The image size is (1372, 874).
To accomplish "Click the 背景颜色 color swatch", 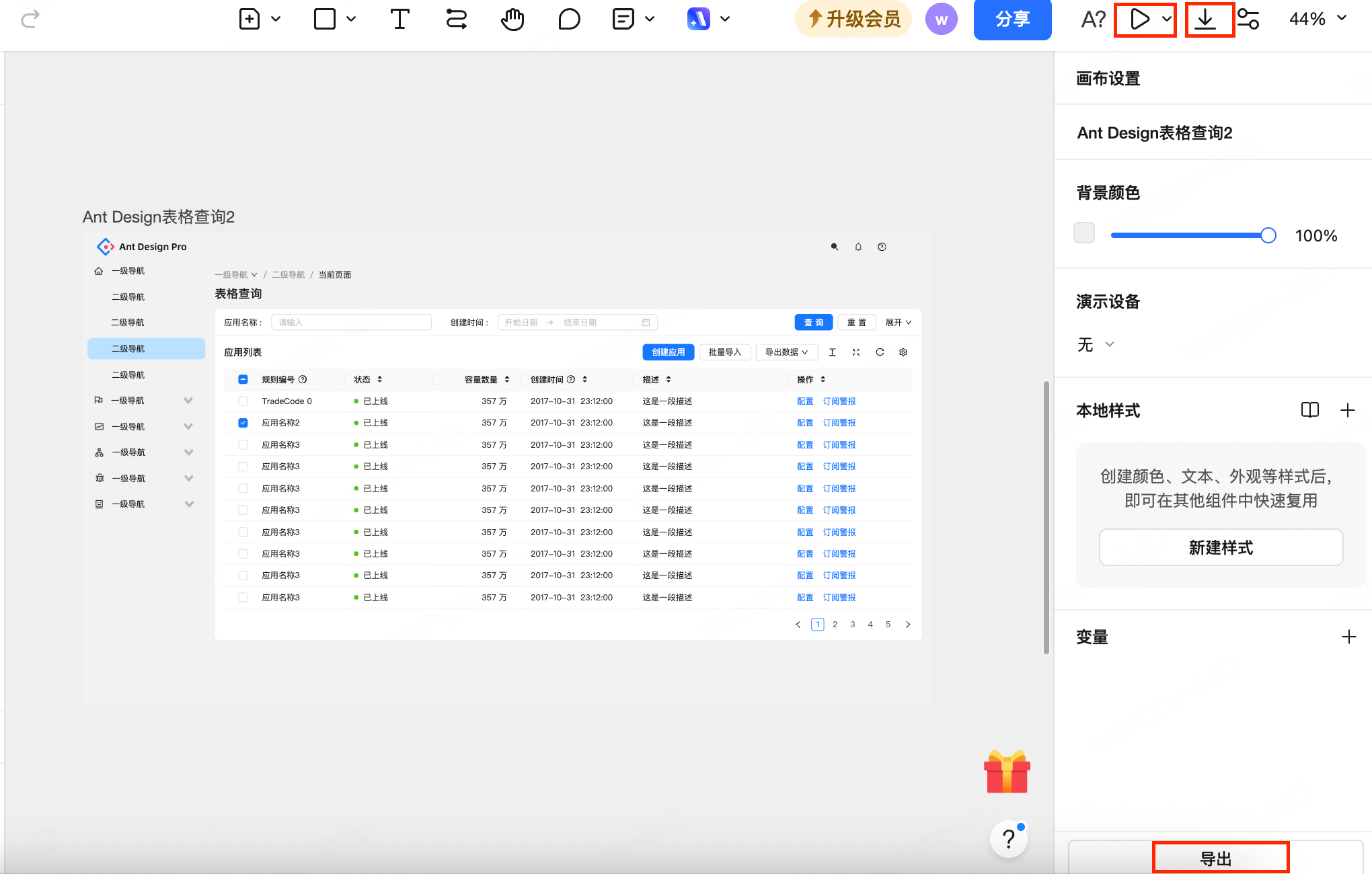I will pos(1083,233).
